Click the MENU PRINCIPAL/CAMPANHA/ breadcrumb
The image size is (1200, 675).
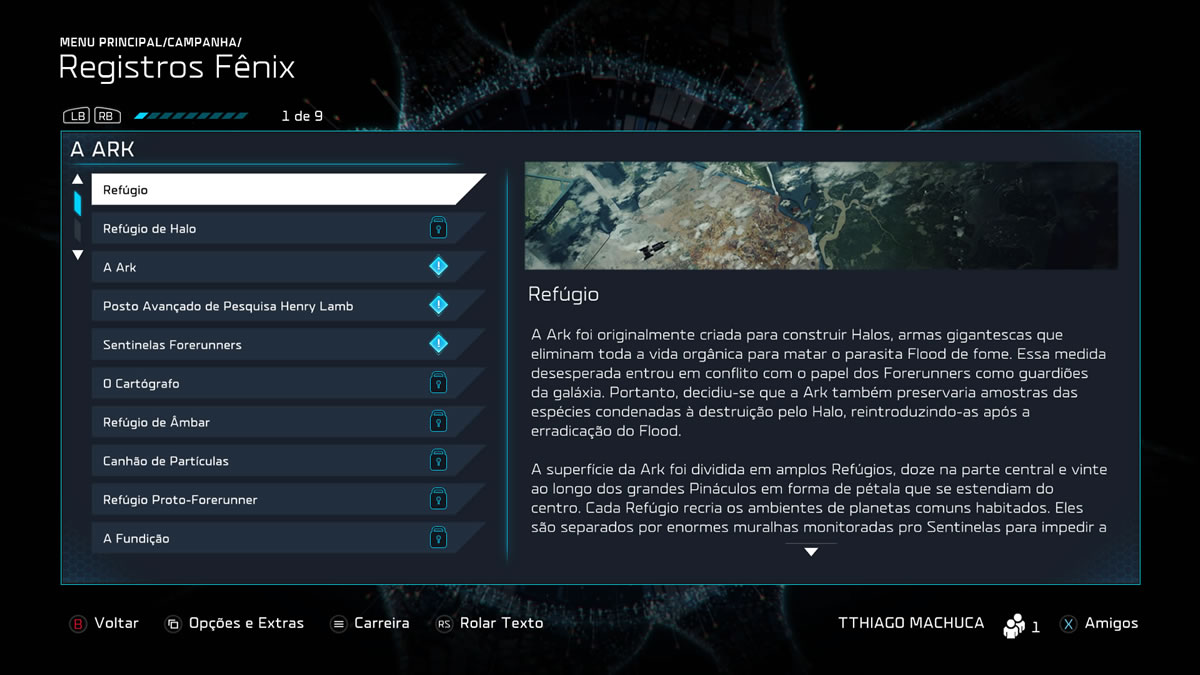150,42
